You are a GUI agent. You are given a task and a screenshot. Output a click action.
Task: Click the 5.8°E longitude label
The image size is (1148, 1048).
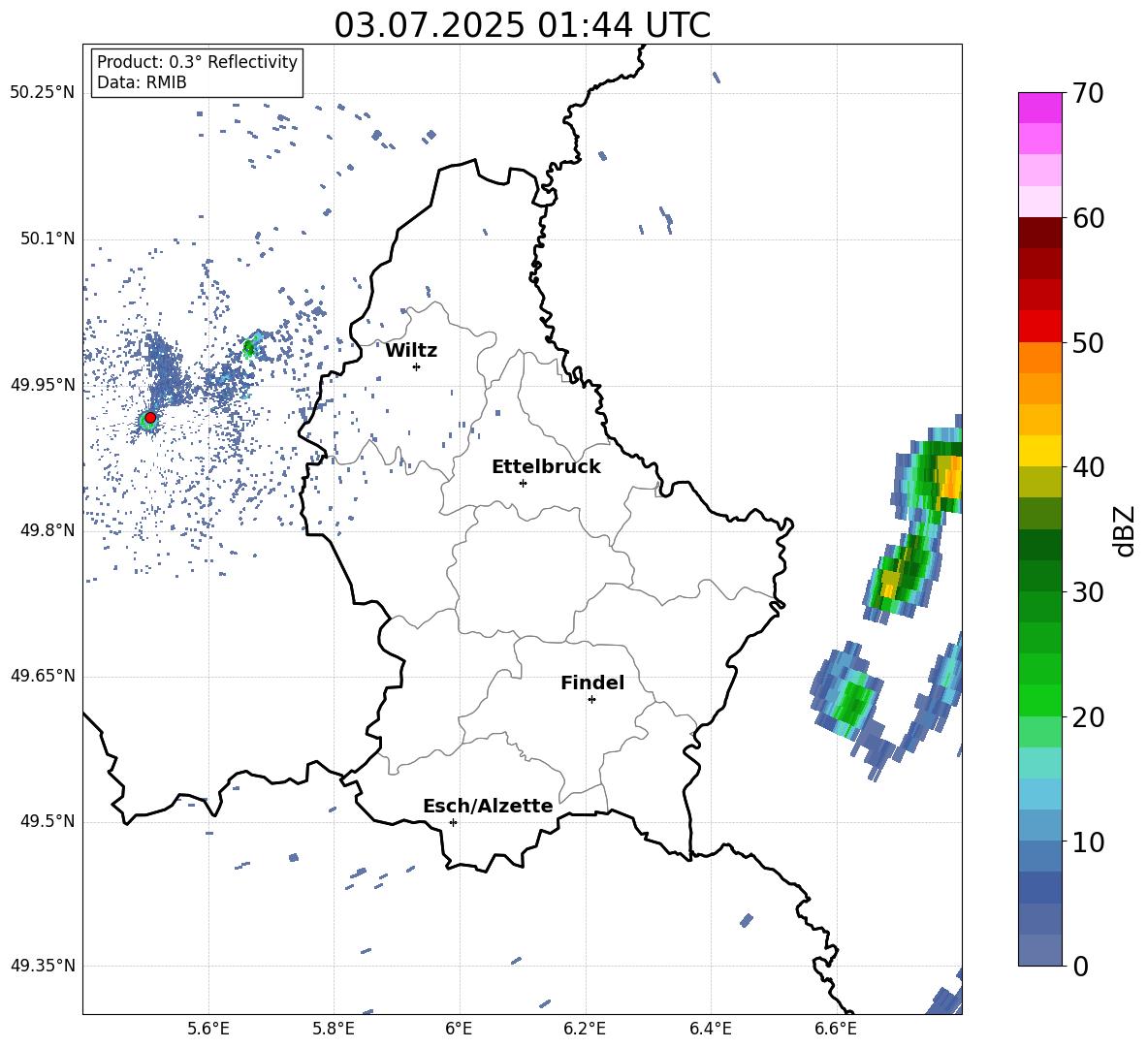[334, 1030]
